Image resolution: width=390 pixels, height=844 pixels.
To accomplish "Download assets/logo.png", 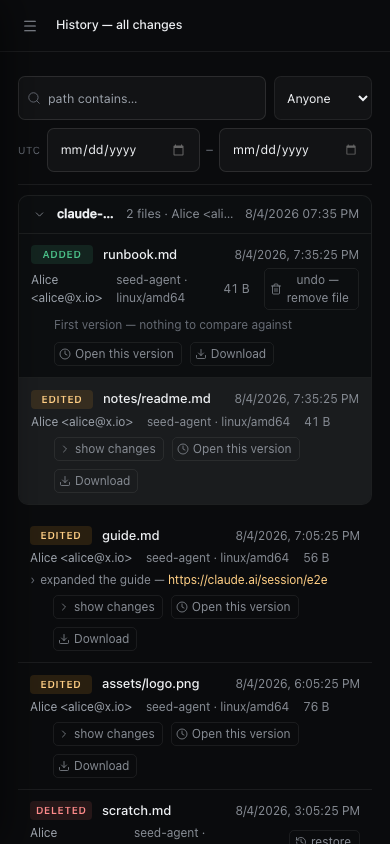I will click(95, 766).
